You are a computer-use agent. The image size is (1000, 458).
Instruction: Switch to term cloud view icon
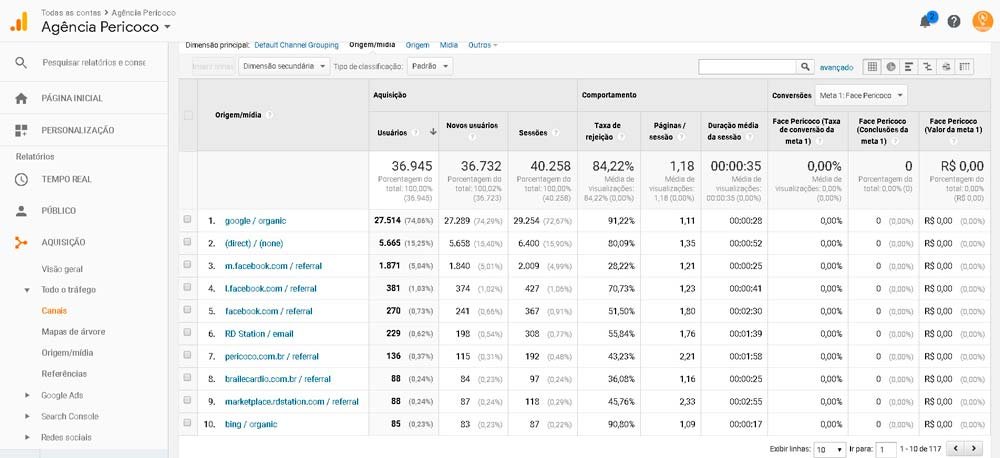click(x=946, y=66)
